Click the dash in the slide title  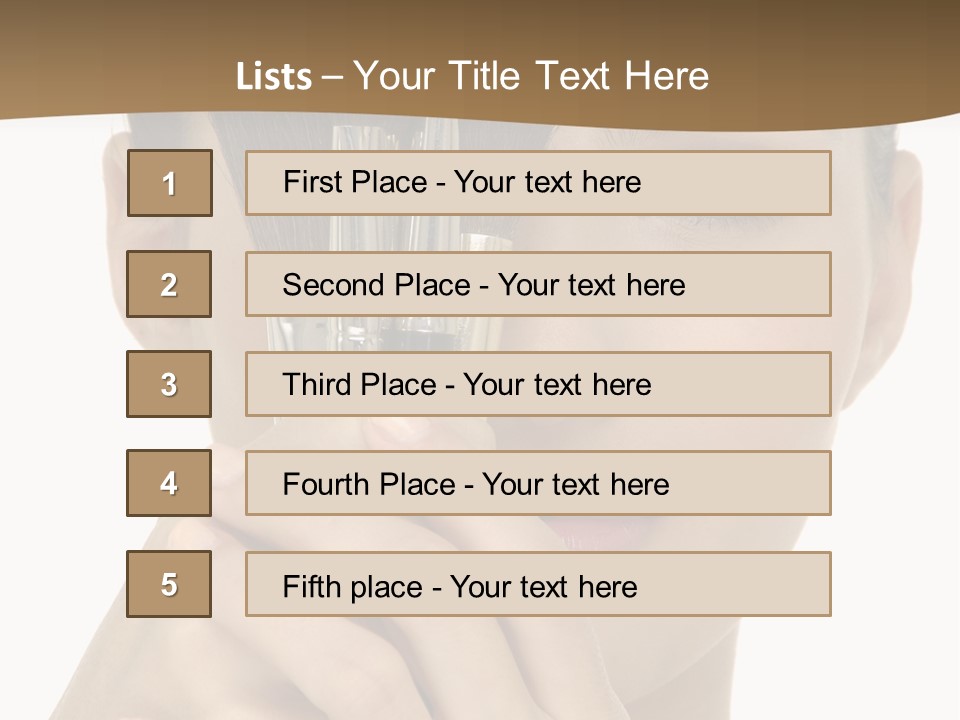coord(333,77)
